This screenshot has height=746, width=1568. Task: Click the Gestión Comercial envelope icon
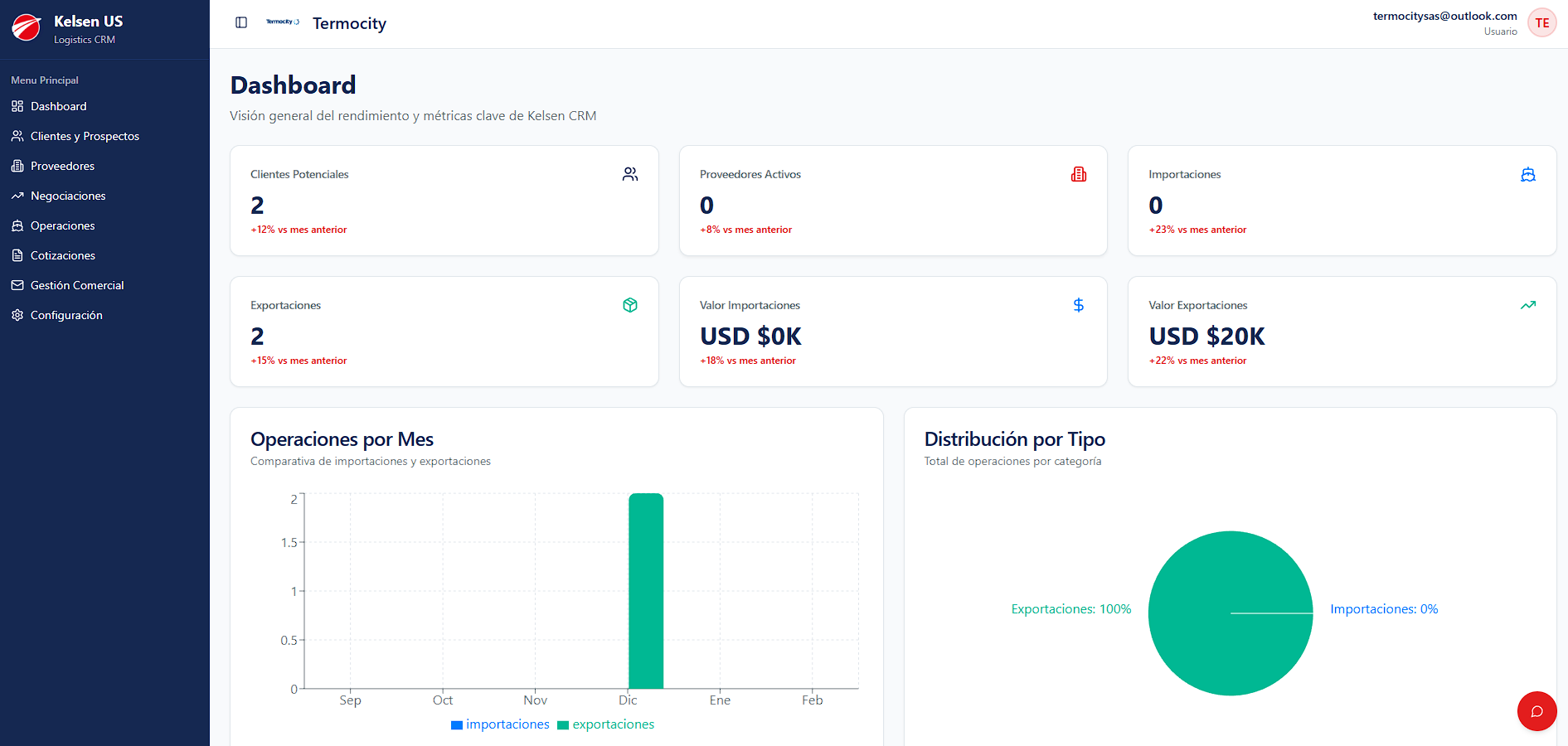click(17, 285)
